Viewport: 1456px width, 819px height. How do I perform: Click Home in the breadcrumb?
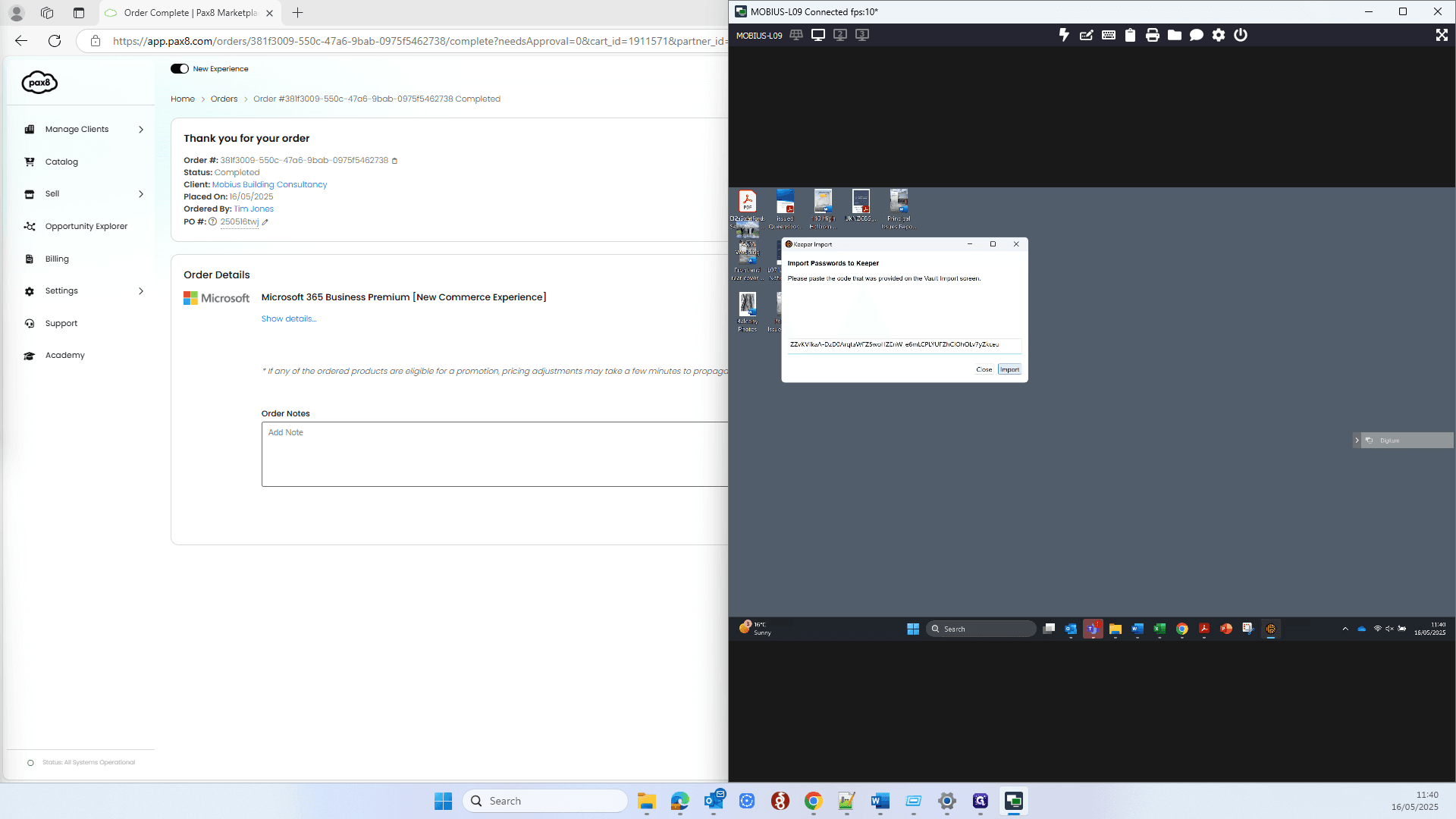coord(183,99)
